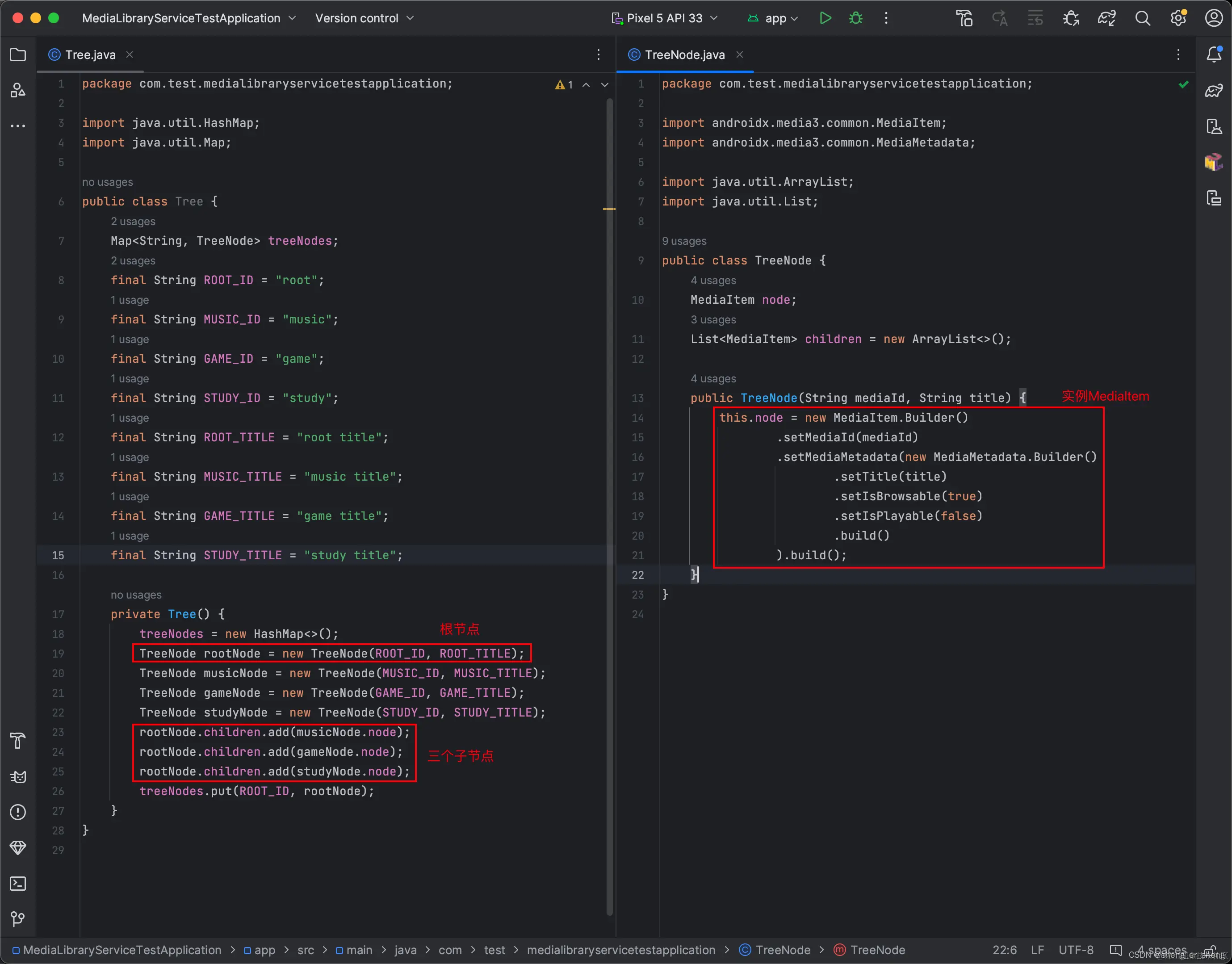Screen dimensions: 1232x964
Task: Start the Debug app action
Action: pos(855,18)
